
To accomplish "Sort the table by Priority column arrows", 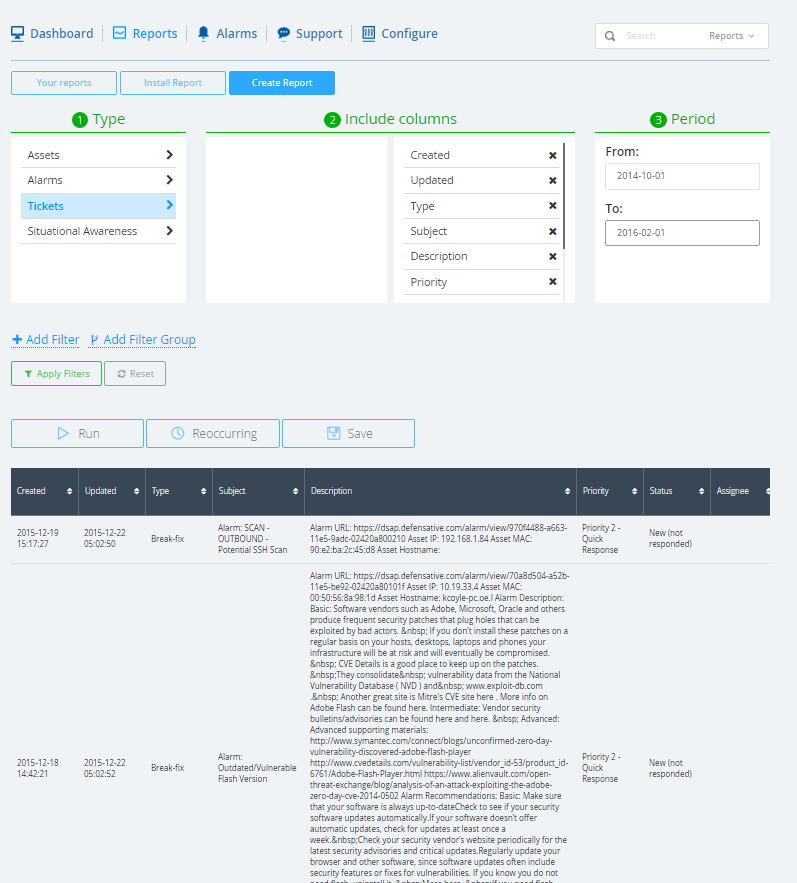I will pyautogui.click(x=633, y=491).
